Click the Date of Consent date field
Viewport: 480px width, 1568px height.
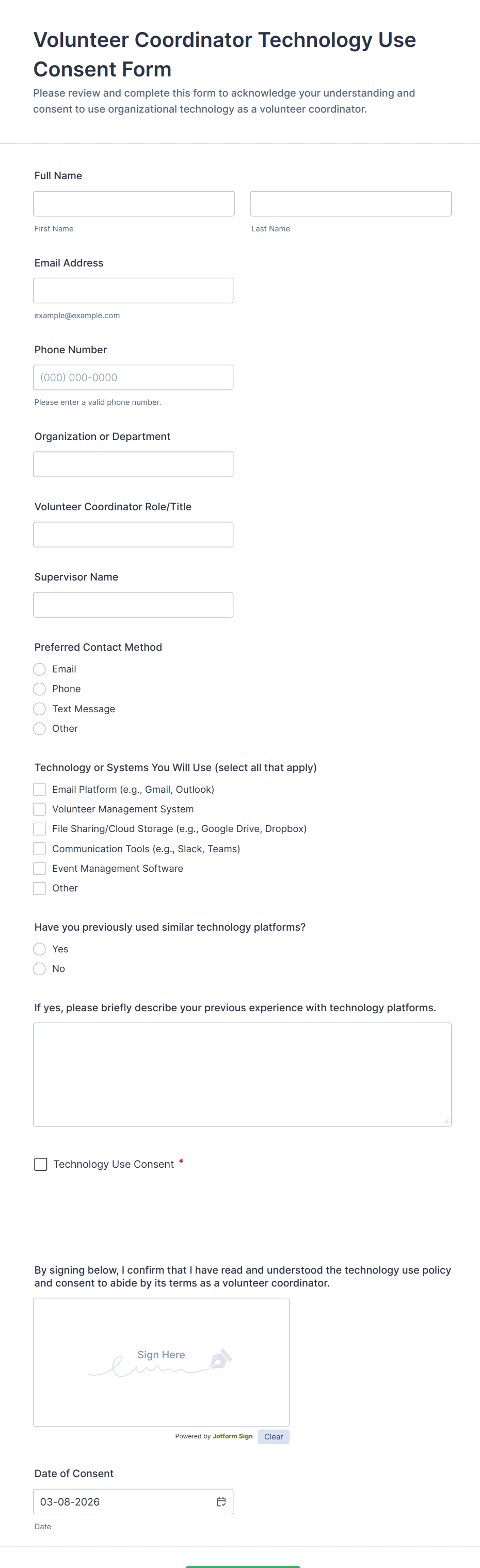[122, 1502]
